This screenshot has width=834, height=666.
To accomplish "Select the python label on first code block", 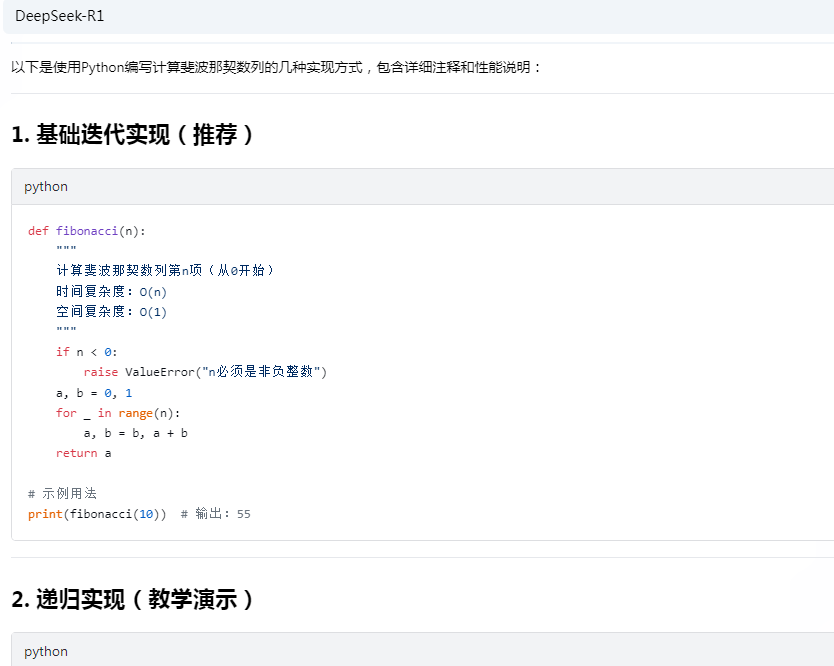I will tap(46, 186).
